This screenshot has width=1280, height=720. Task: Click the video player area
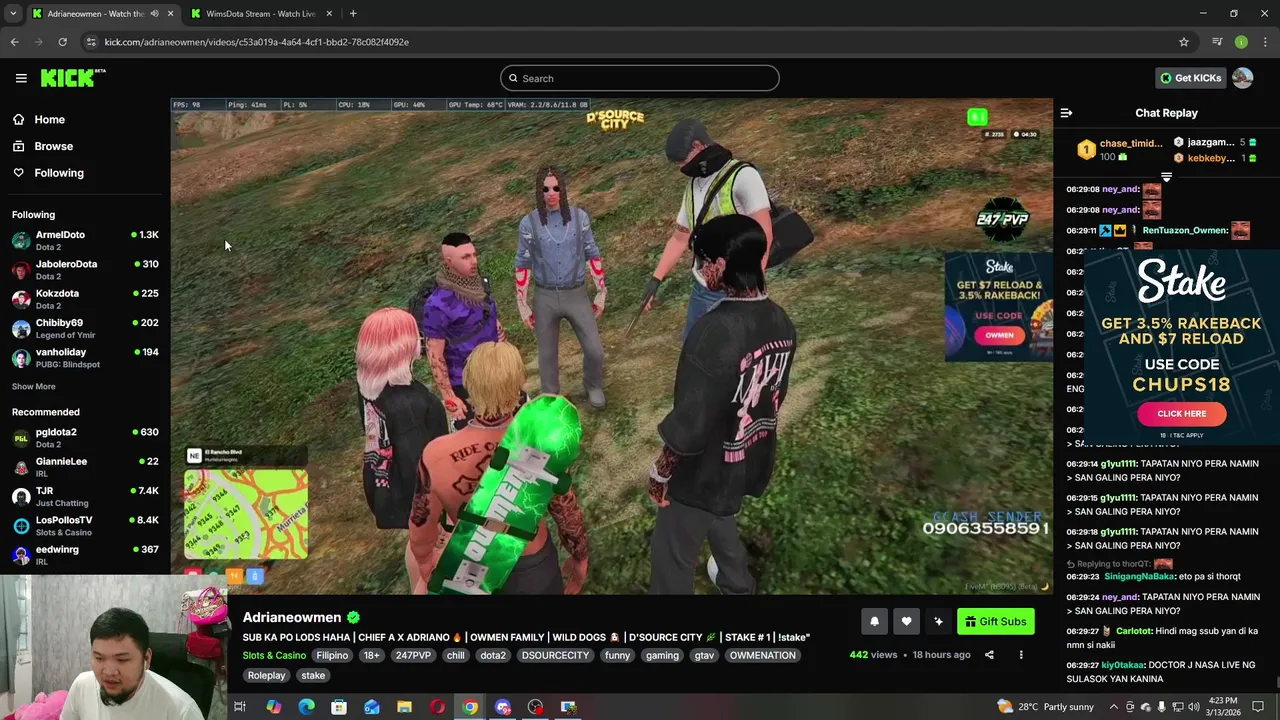(x=611, y=346)
